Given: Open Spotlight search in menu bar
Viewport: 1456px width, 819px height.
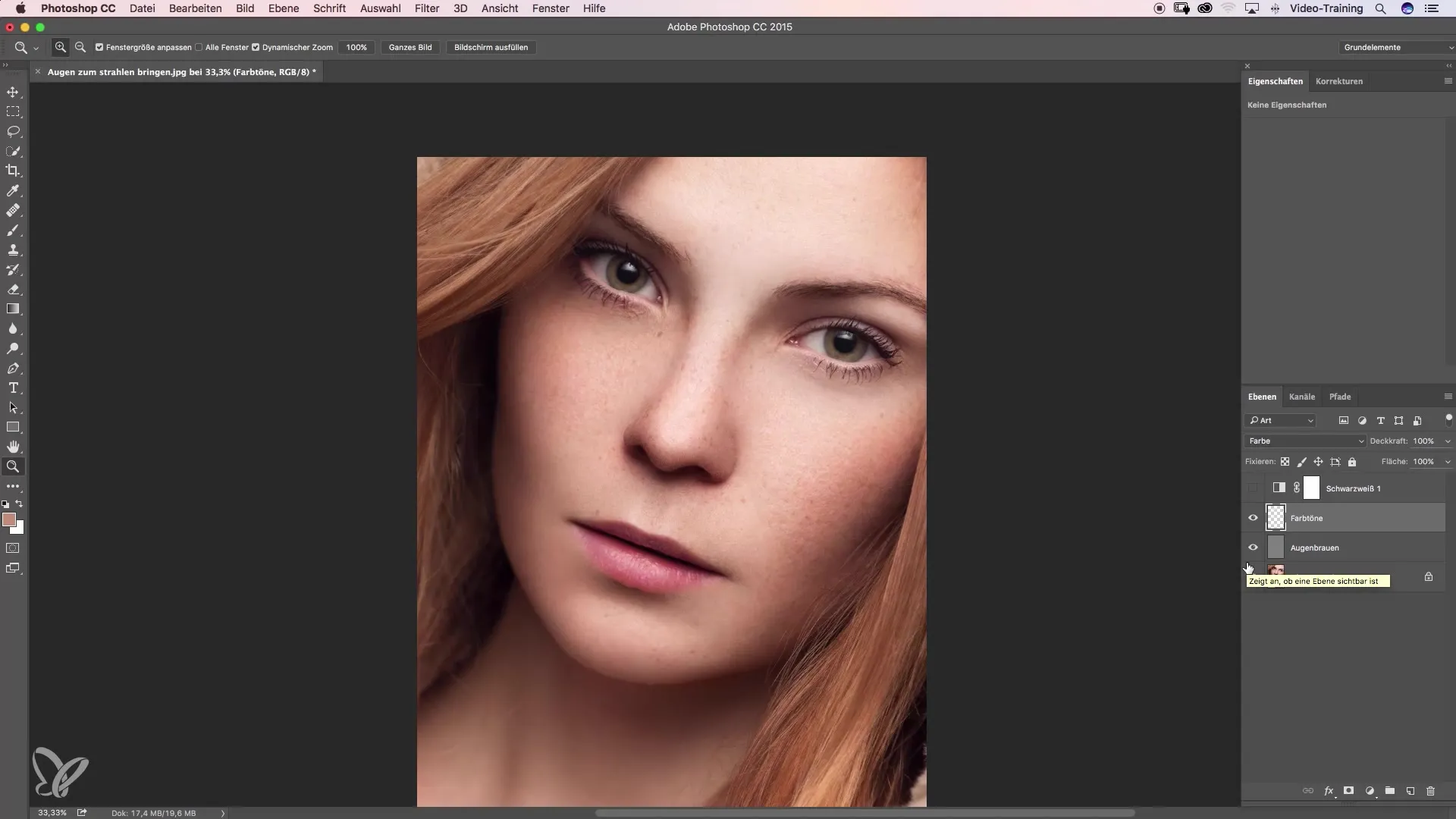Looking at the screenshot, I should pyautogui.click(x=1381, y=8).
